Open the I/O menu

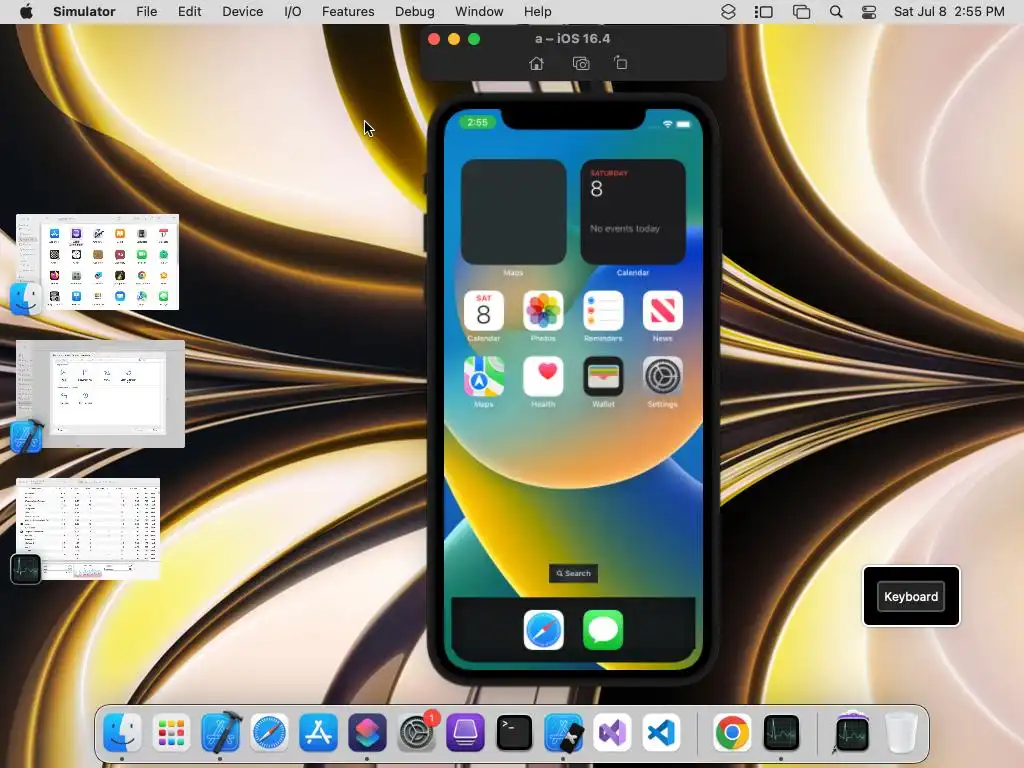(x=293, y=12)
